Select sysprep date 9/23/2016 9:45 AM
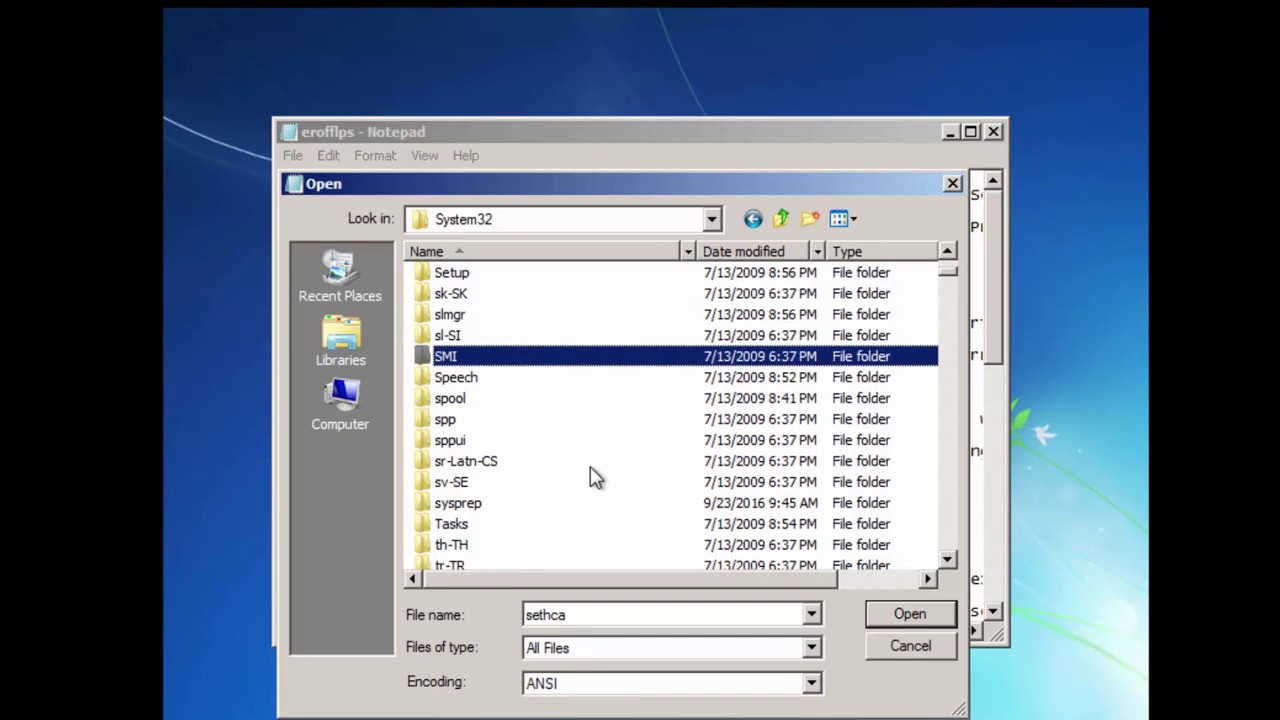Screen dimensions: 1280x720 point(760,503)
